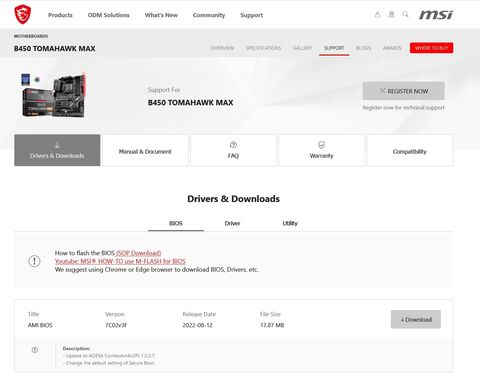Select the Support product tab
This screenshot has width=480, height=379.
tap(334, 48)
